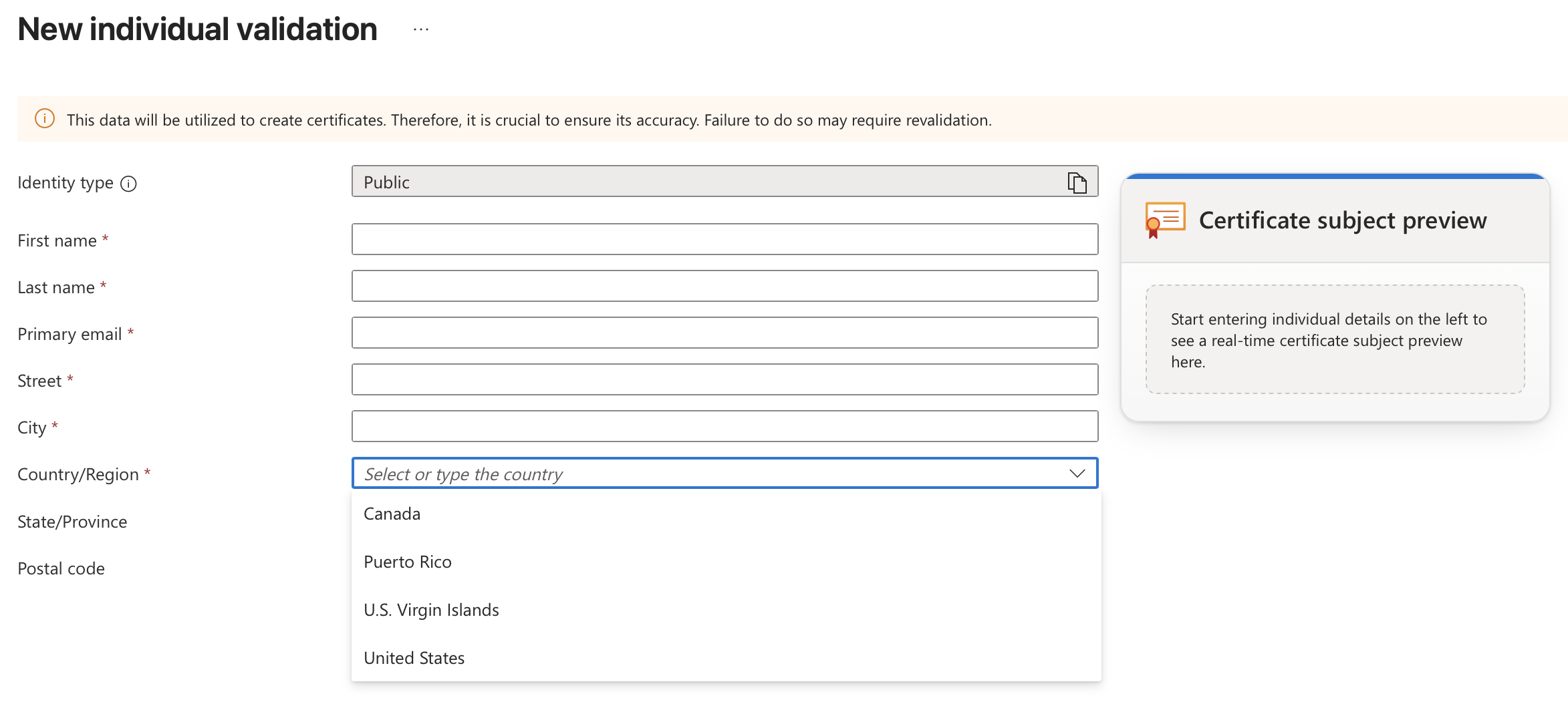Viewport: 1568px width, 712px height.
Task: Click the State/Province label
Action: (72, 522)
